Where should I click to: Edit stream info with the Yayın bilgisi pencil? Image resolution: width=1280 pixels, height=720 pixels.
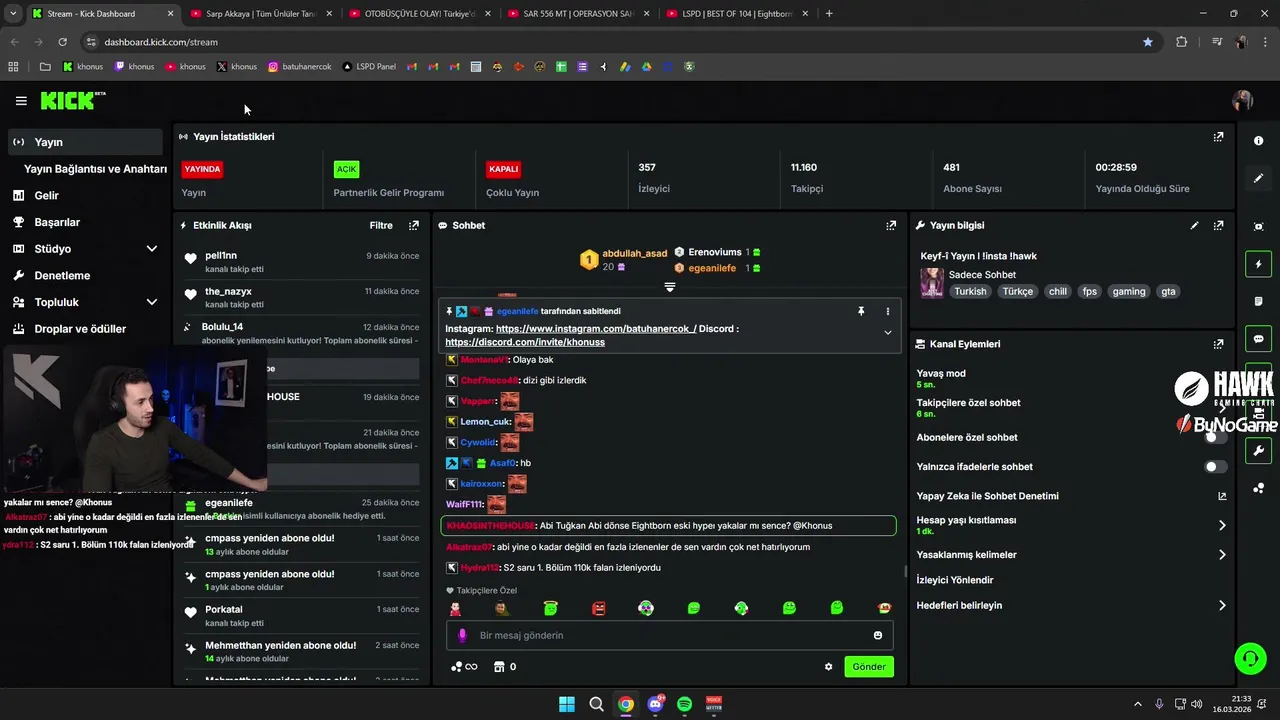(x=1194, y=226)
